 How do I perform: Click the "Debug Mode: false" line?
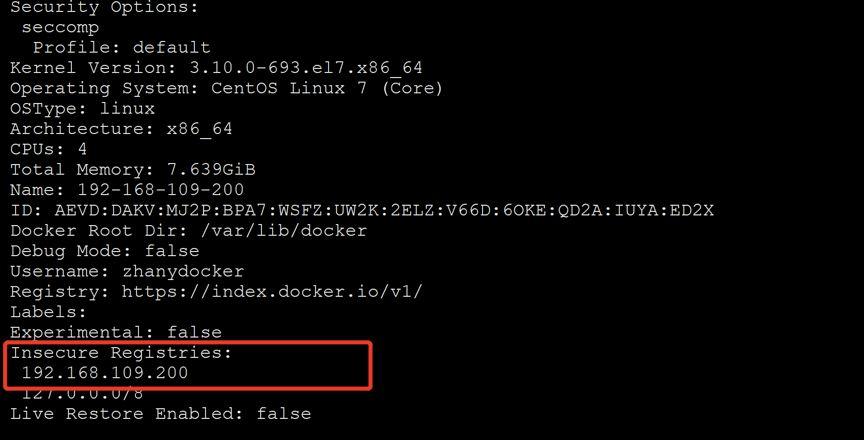104,250
